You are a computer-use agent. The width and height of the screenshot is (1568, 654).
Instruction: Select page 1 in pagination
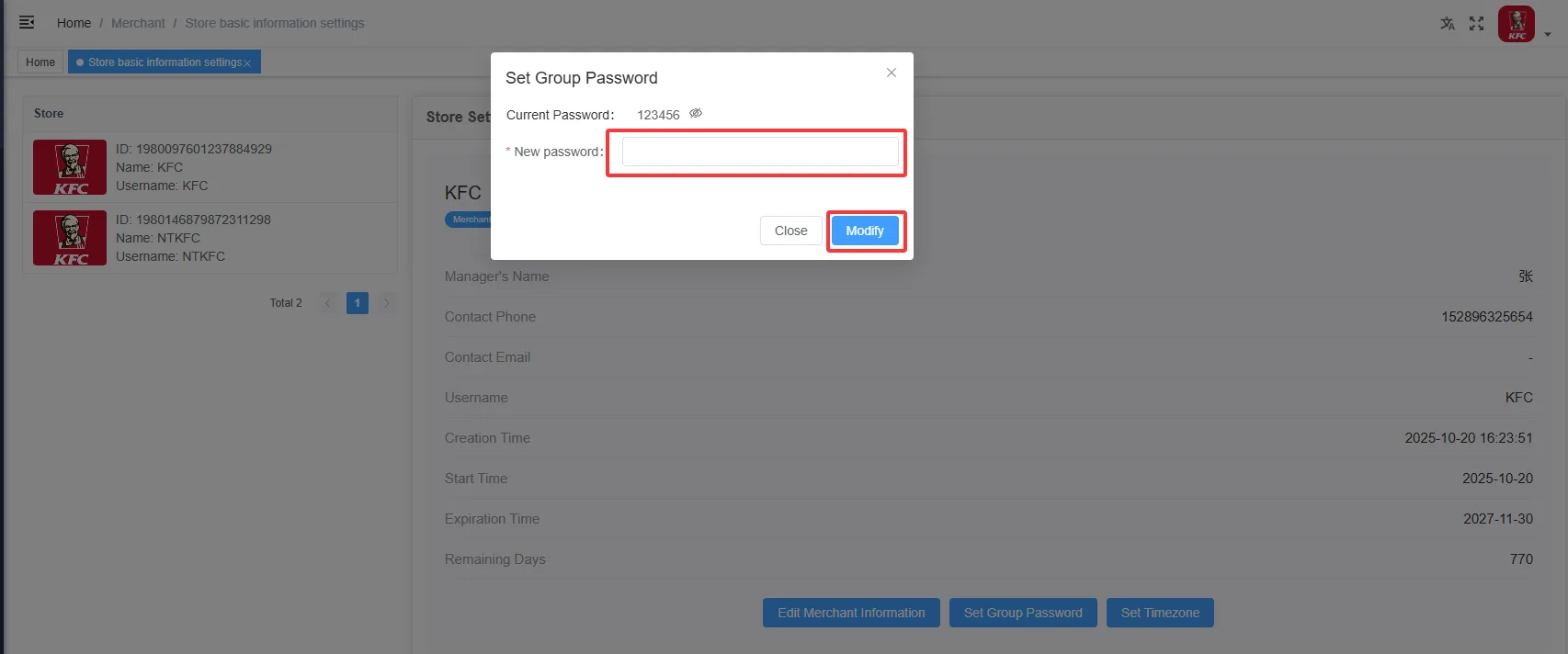click(x=358, y=303)
